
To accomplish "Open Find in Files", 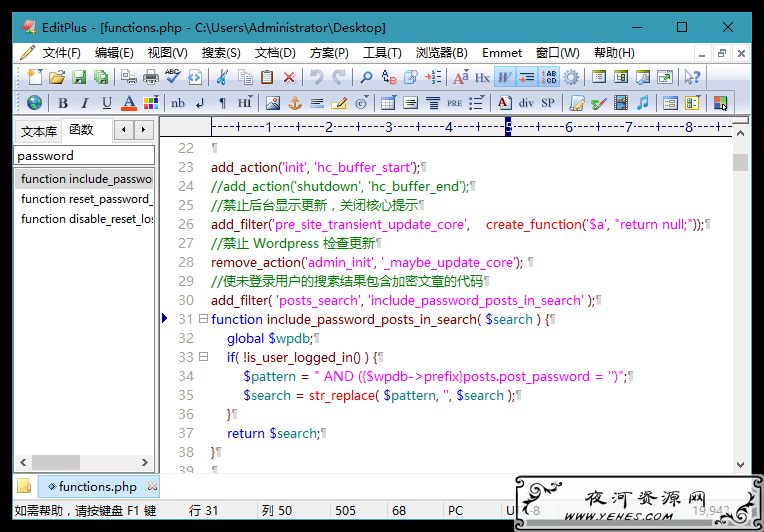I will [x=411, y=77].
